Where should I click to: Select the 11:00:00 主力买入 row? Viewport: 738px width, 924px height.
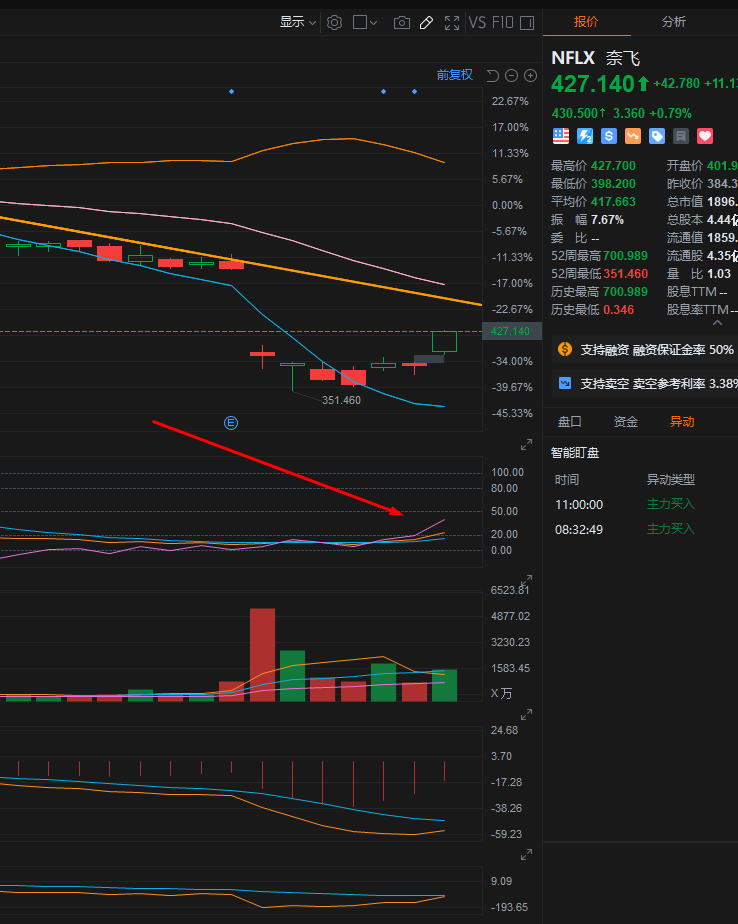(x=640, y=504)
